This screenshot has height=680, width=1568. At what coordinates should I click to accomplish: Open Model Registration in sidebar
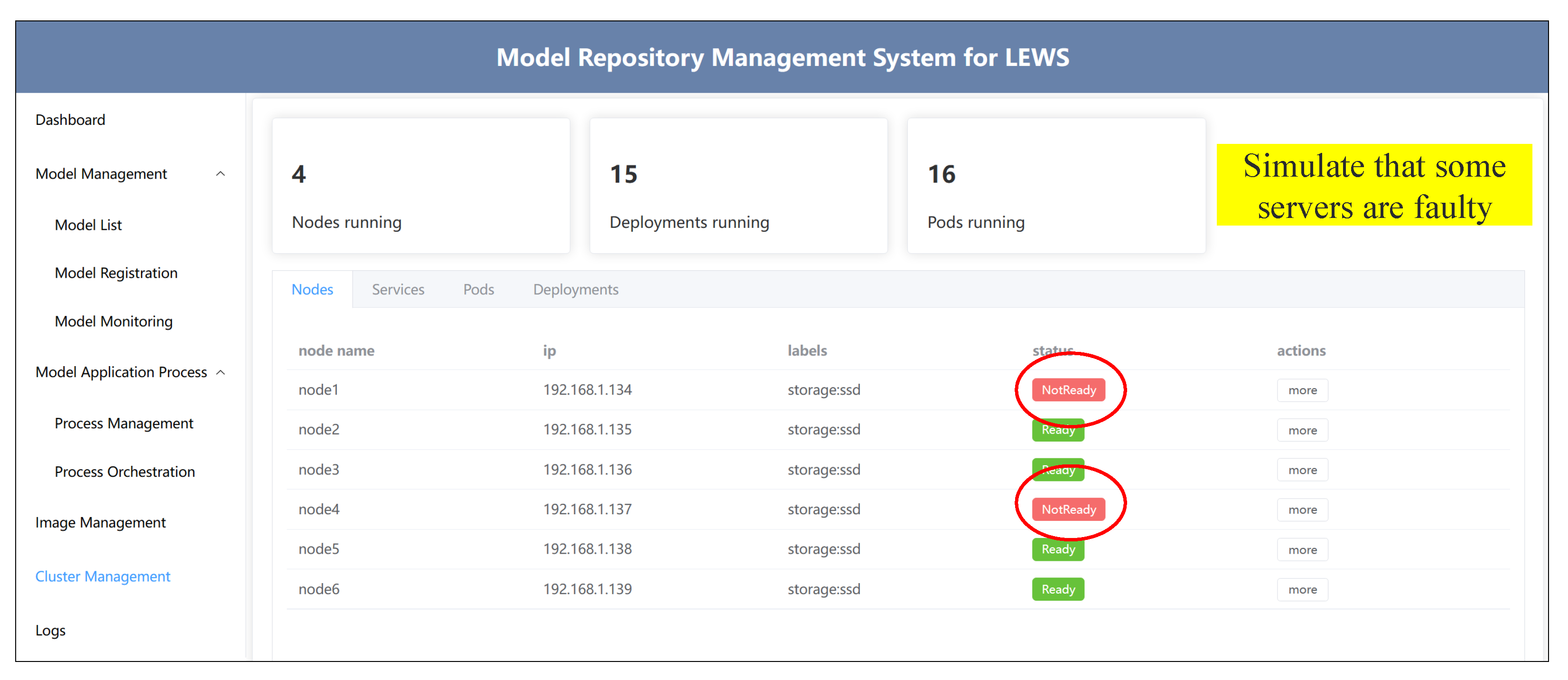116,273
